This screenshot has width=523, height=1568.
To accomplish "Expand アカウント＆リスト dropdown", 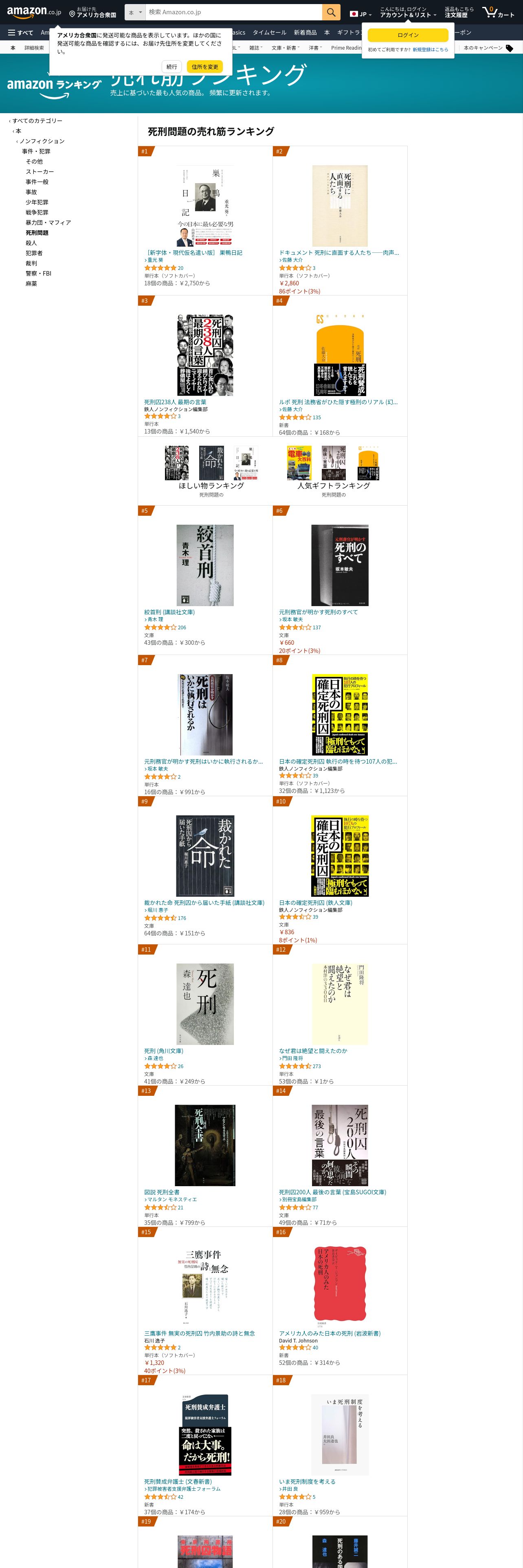I will tap(408, 15).
